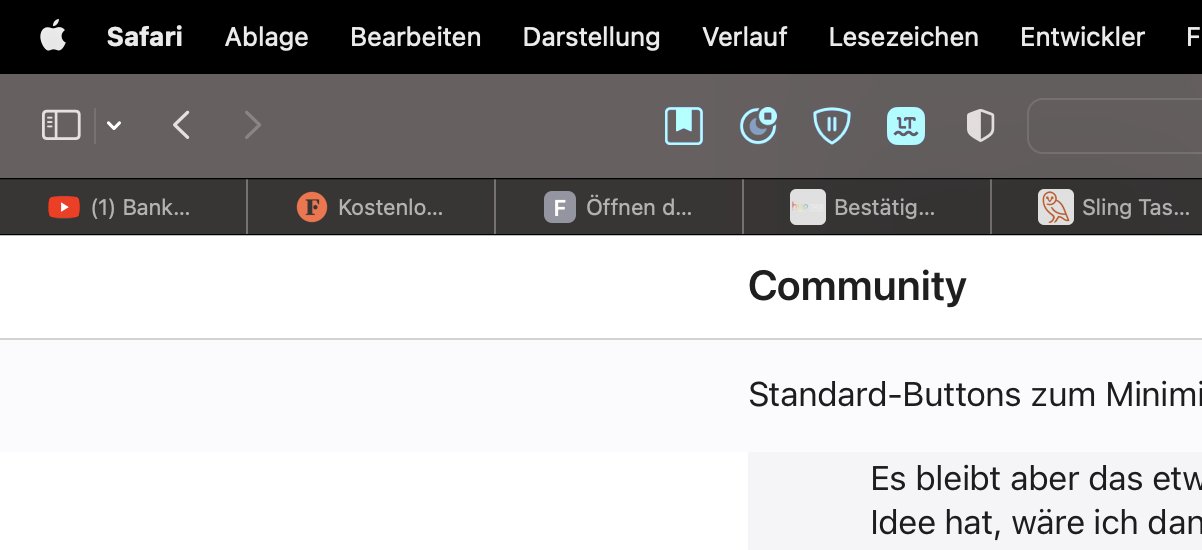Viewport: 1202px width, 550px height.
Task: Switch to the "Kostenlo..." tab
Action: pos(371,208)
